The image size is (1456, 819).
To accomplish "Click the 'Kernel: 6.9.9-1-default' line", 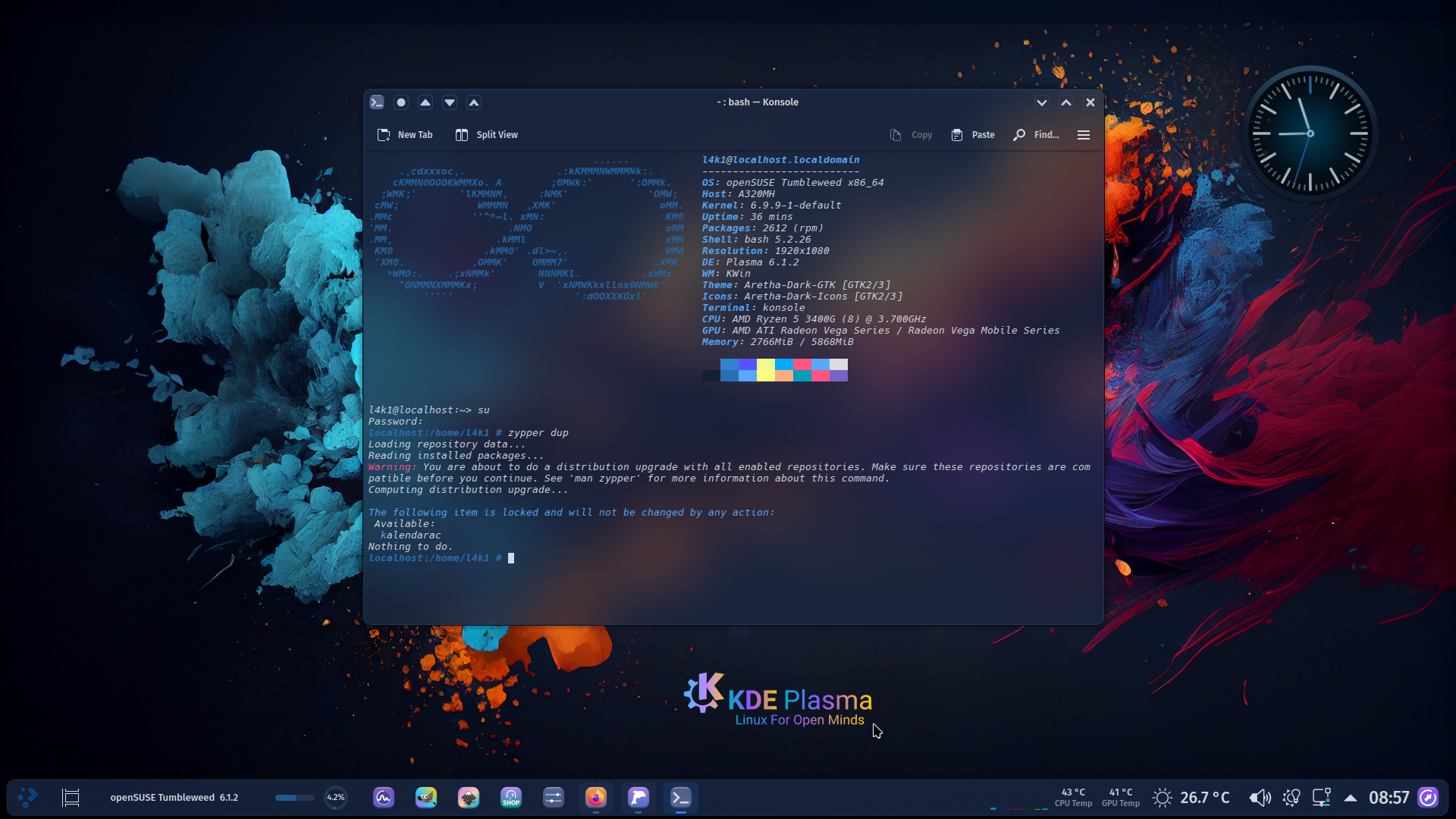I will point(771,206).
